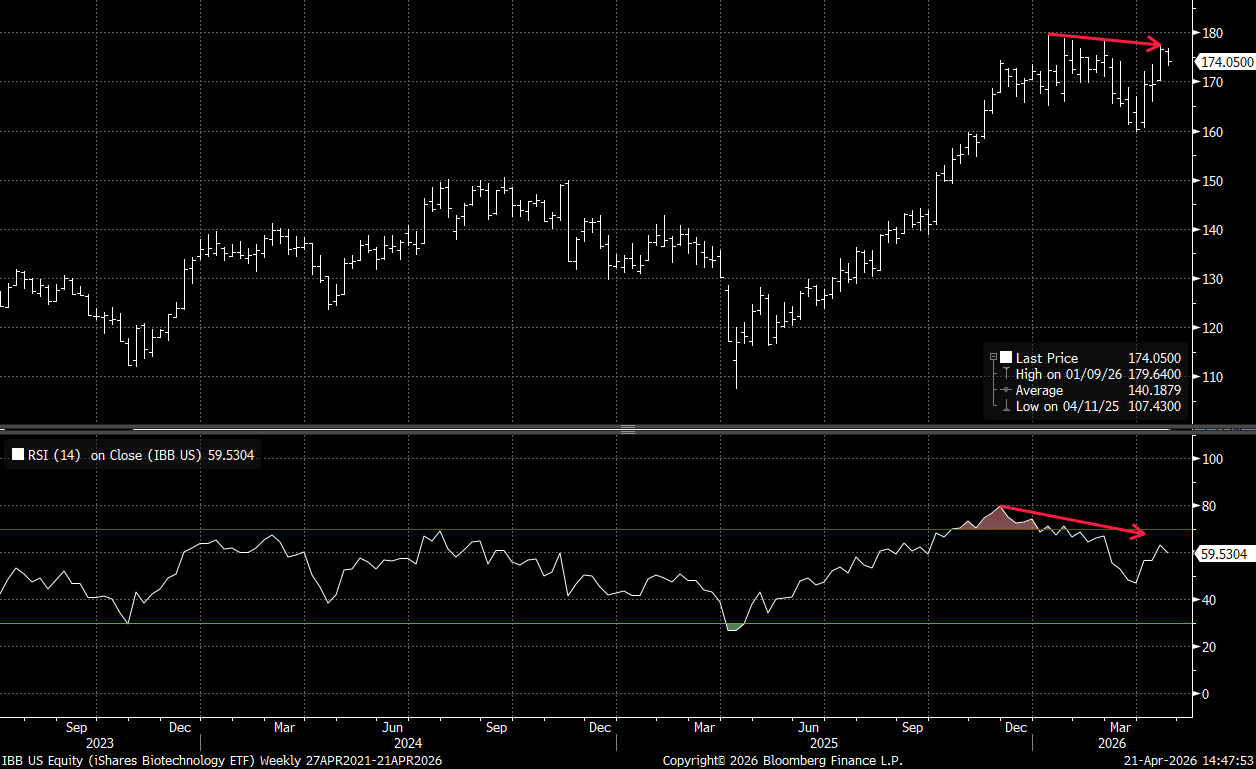1256x769 pixels.
Task: Collapse the Last Price legend tree
Action: click(x=993, y=357)
